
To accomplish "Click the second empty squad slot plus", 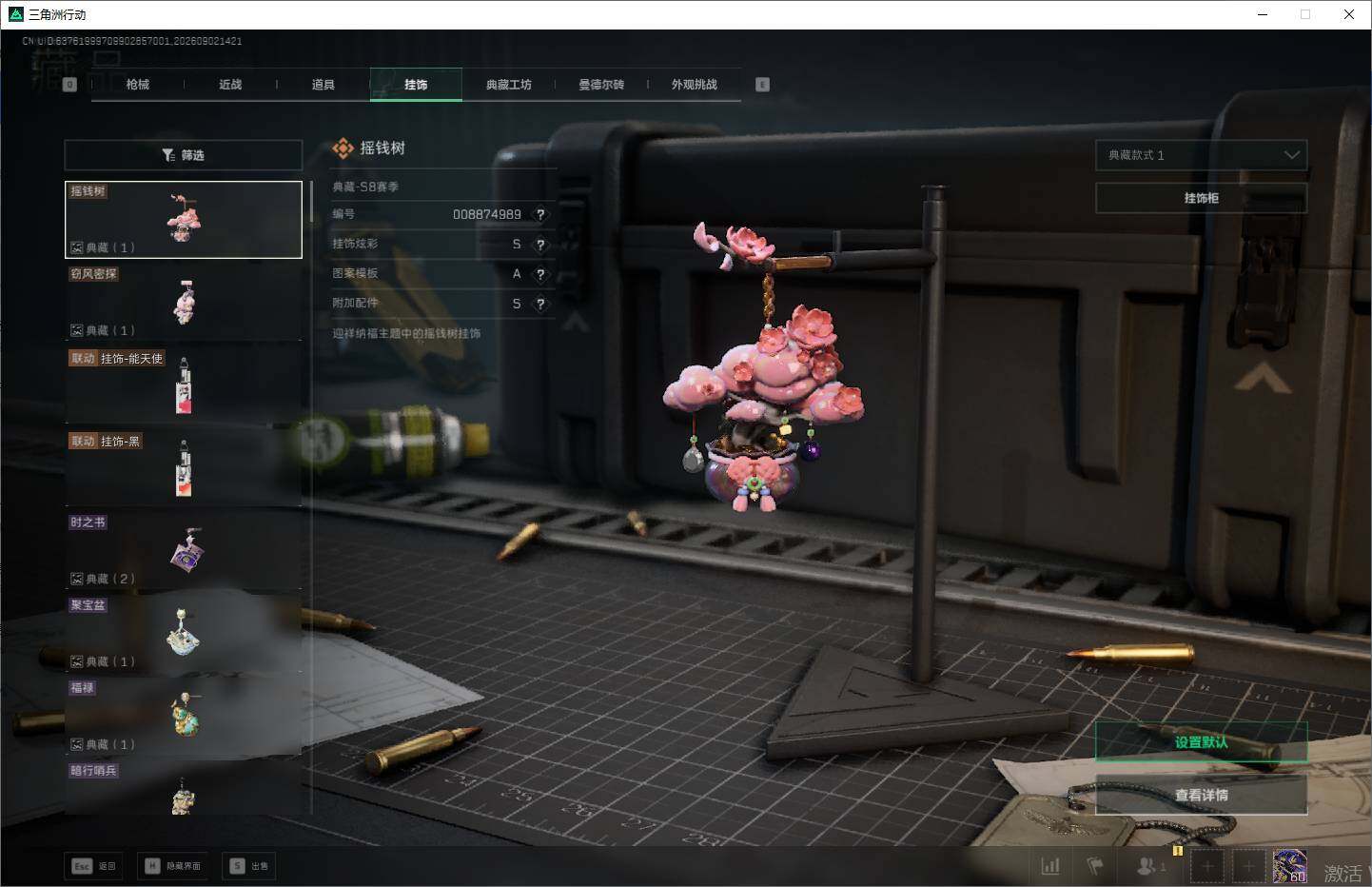I will coord(1248,866).
